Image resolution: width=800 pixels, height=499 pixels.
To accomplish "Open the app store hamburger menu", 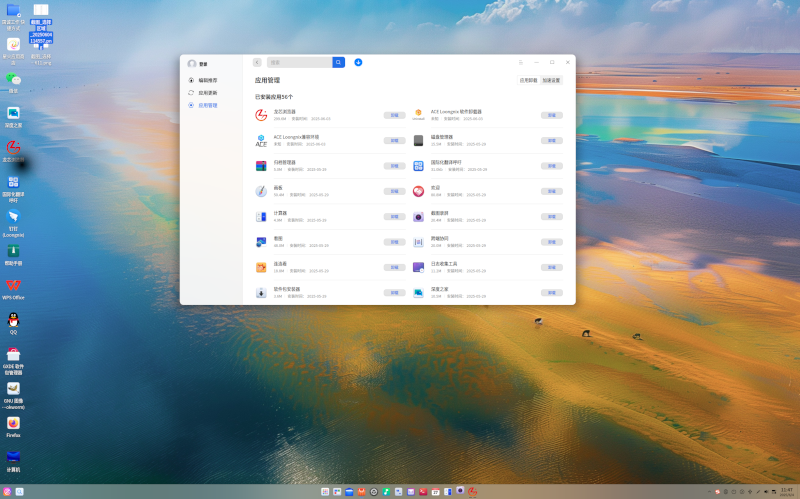I will coord(521,62).
